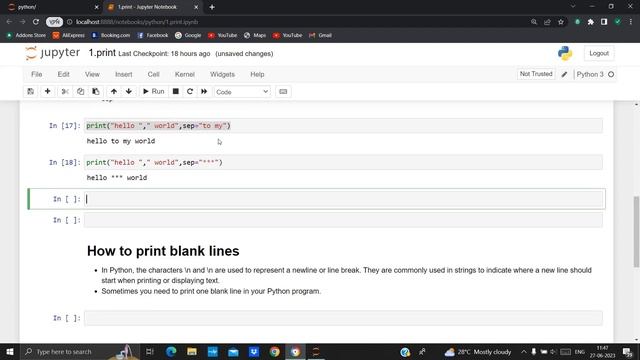
Task: Click the Jupyter logo
Action: click(x=52, y=53)
